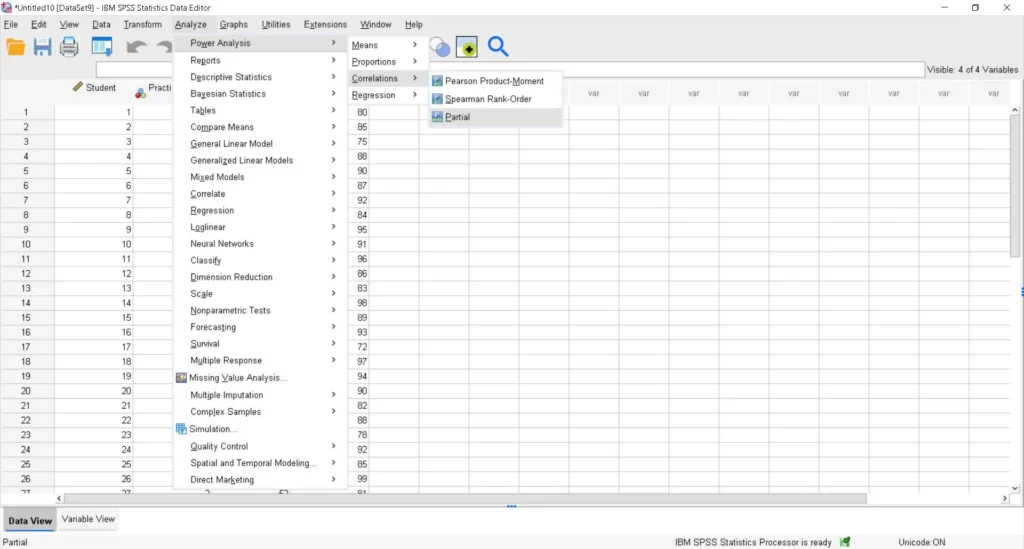Viewport: 1024px width, 549px height.
Task: Open the Window menu
Action: tap(376, 24)
